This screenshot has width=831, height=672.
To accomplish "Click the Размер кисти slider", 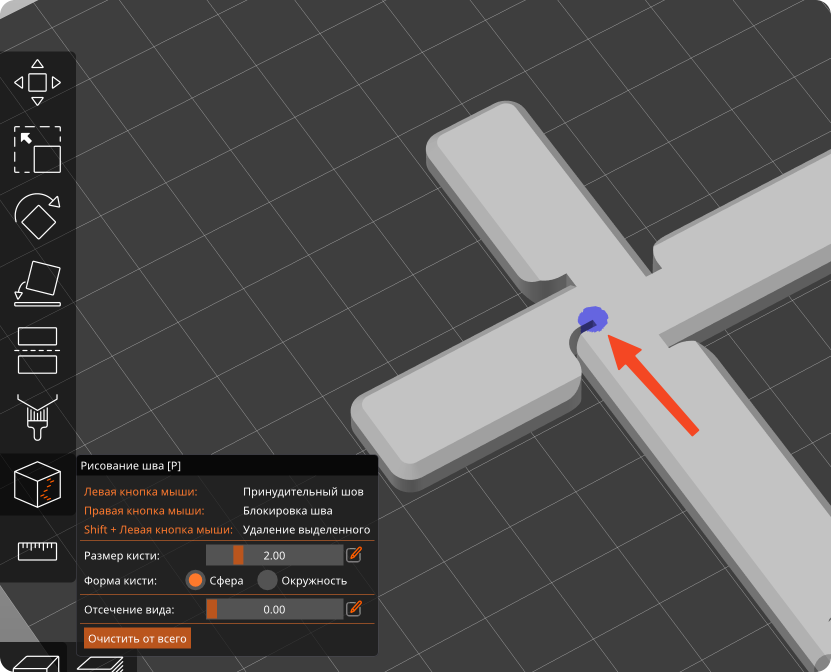I will coord(274,555).
